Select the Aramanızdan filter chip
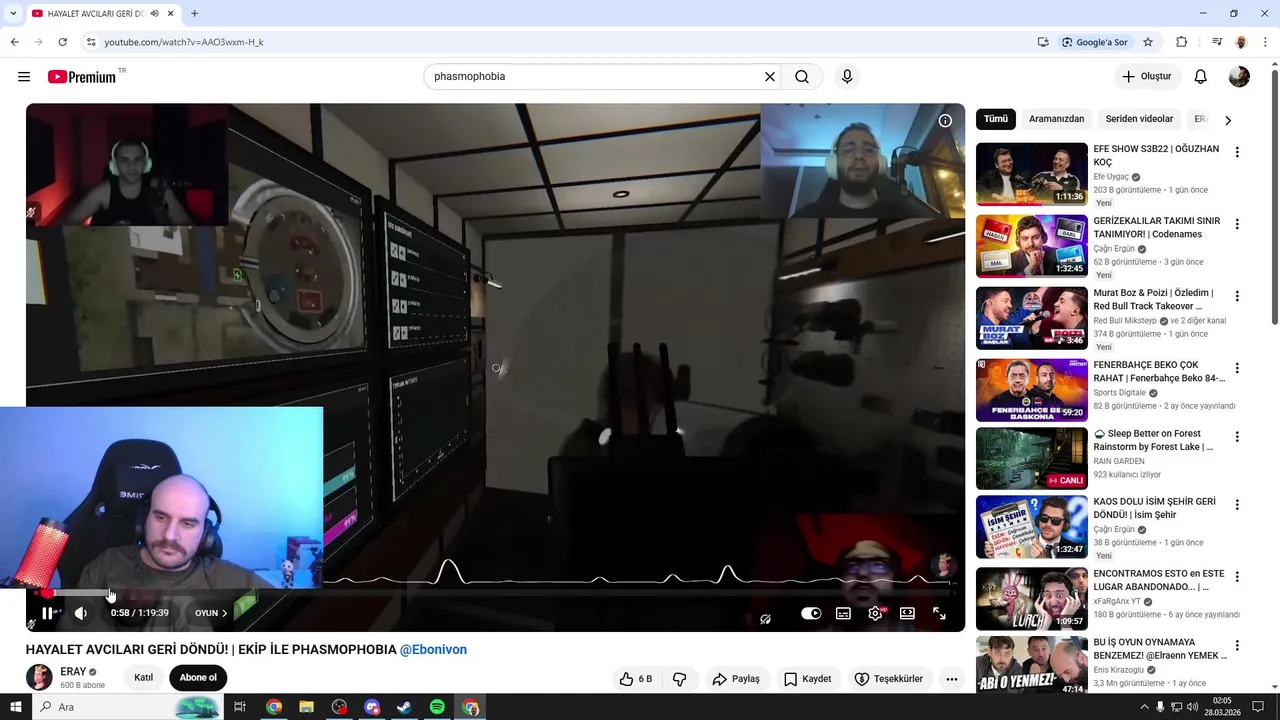Image resolution: width=1280 pixels, height=720 pixels. (x=1056, y=119)
